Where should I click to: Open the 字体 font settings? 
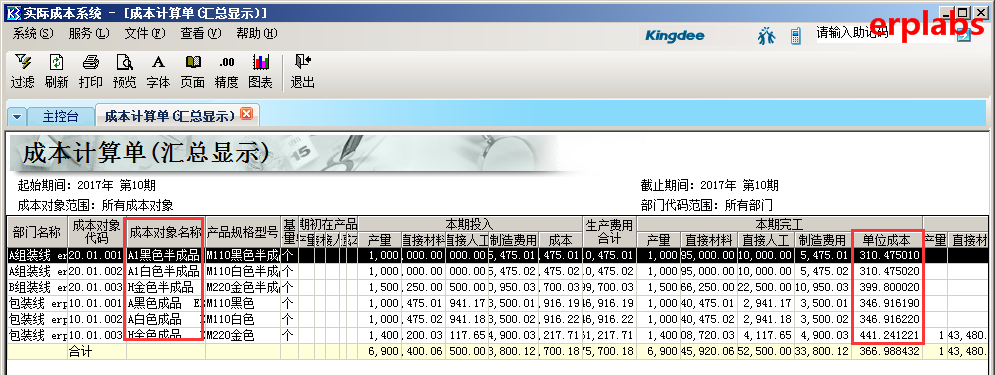[158, 71]
